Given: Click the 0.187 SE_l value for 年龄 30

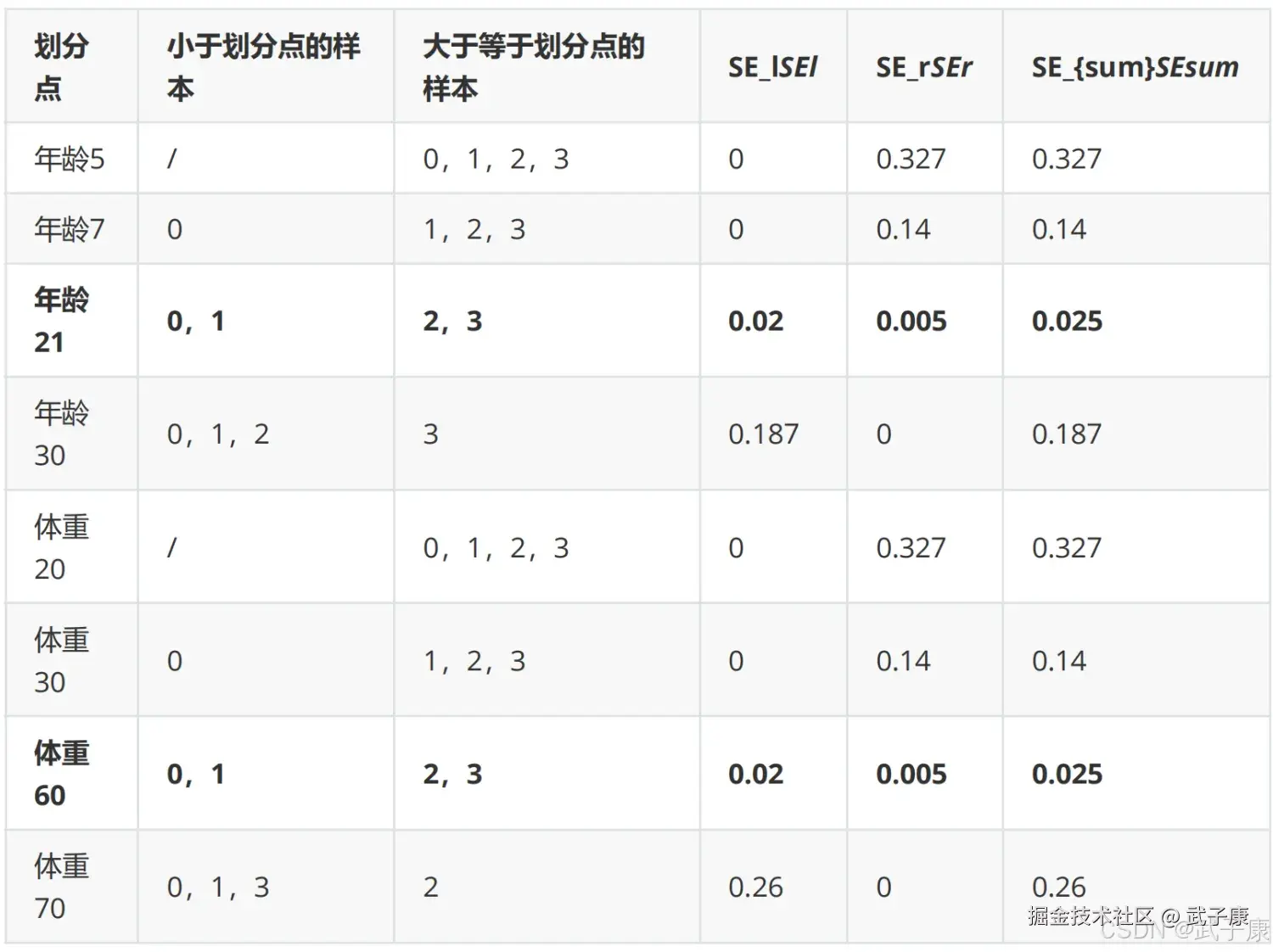Looking at the screenshot, I should [763, 434].
